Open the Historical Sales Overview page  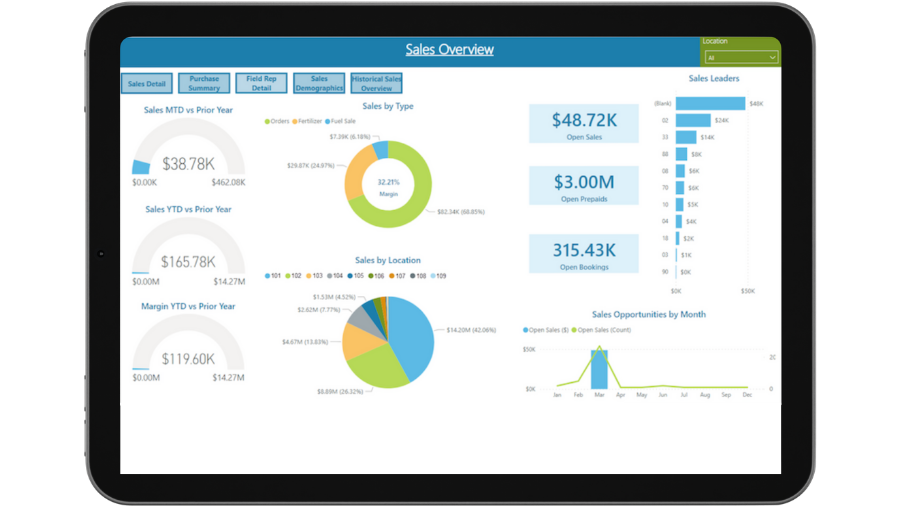coord(377,84)
